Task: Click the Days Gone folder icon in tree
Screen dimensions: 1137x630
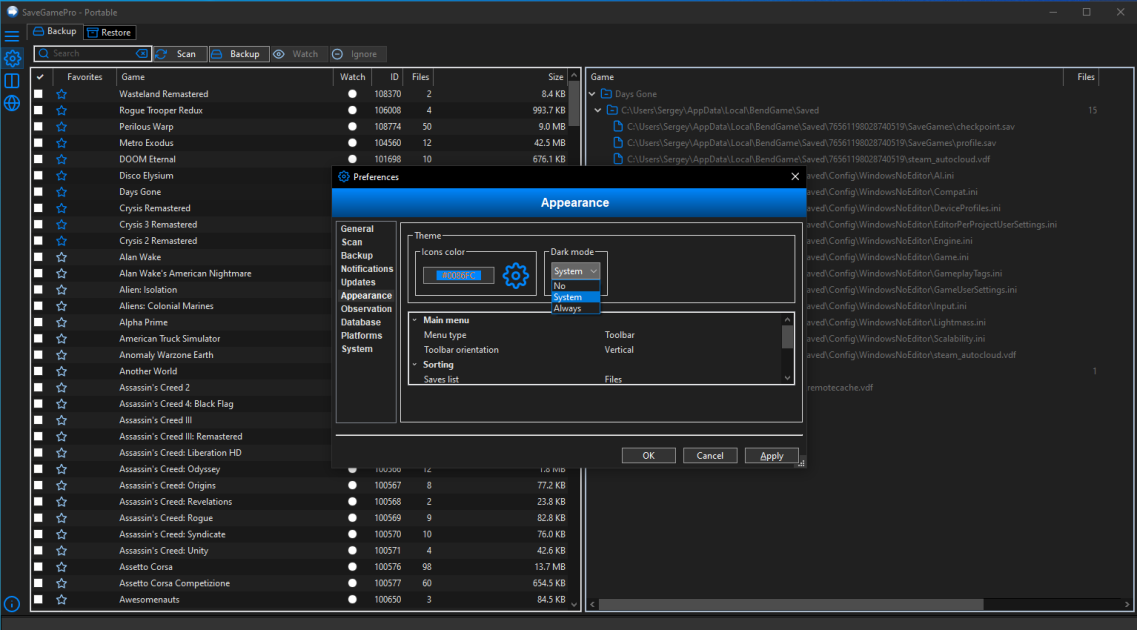Action: click(x=606, y=94)
